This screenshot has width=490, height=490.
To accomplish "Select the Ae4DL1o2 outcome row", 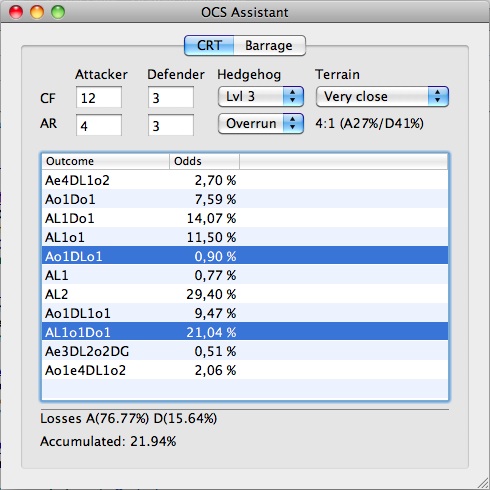I will 245,180.
